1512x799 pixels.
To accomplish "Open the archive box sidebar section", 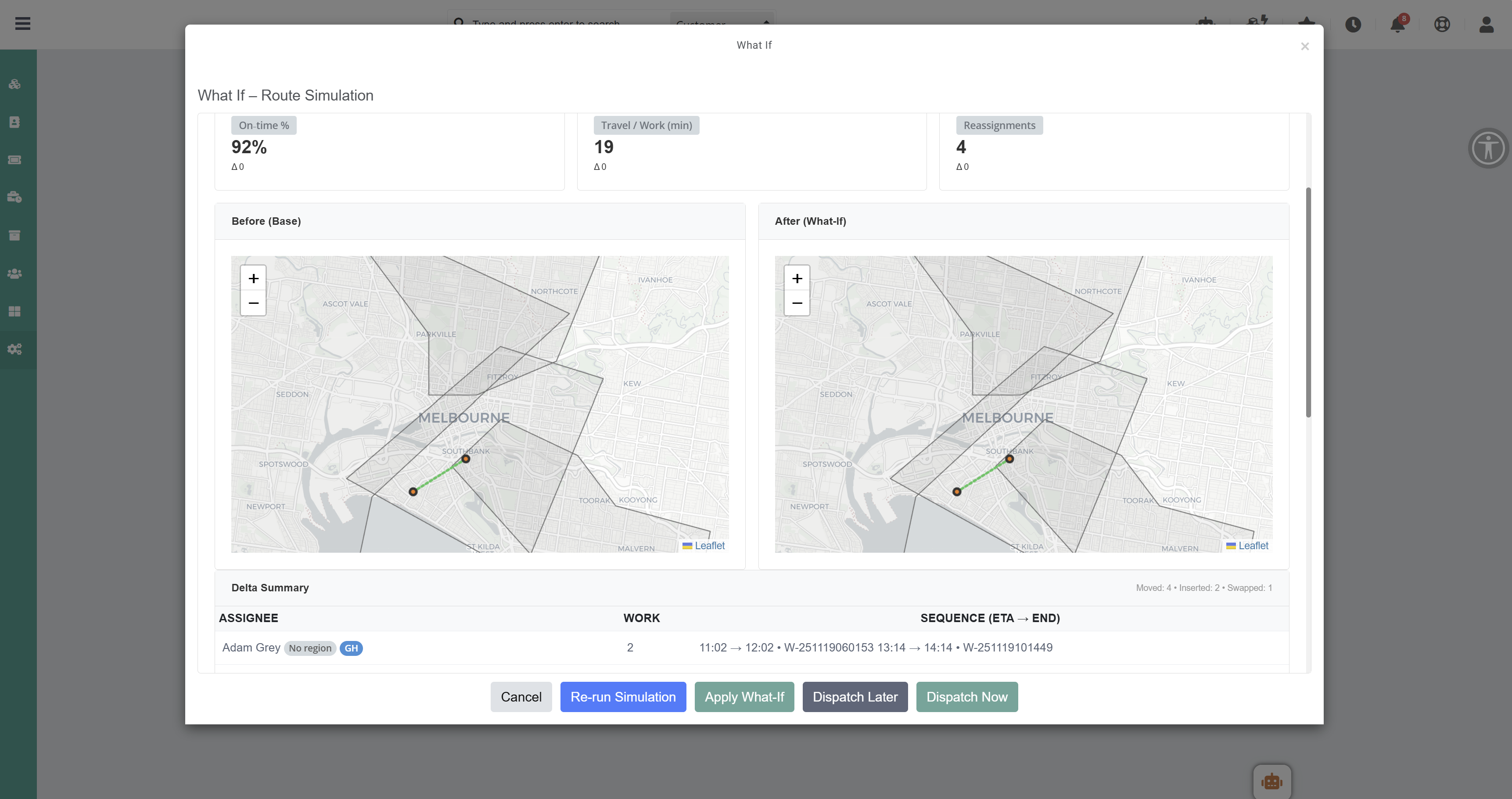I will click(14, 235).
